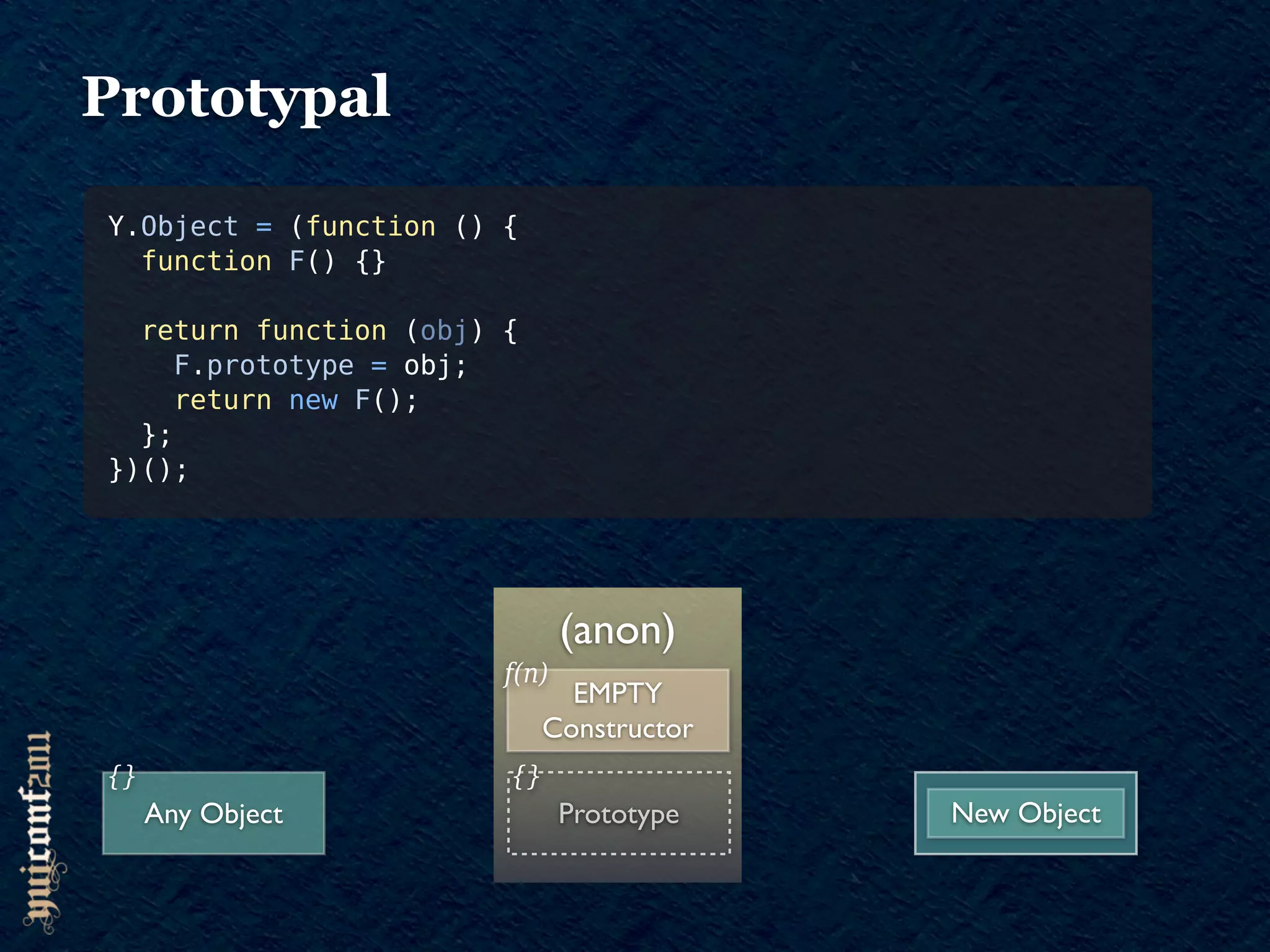Click the EMPTY Constructor box
The width and height of the screenshot is (1270, 952).
[x=618, y=710]
